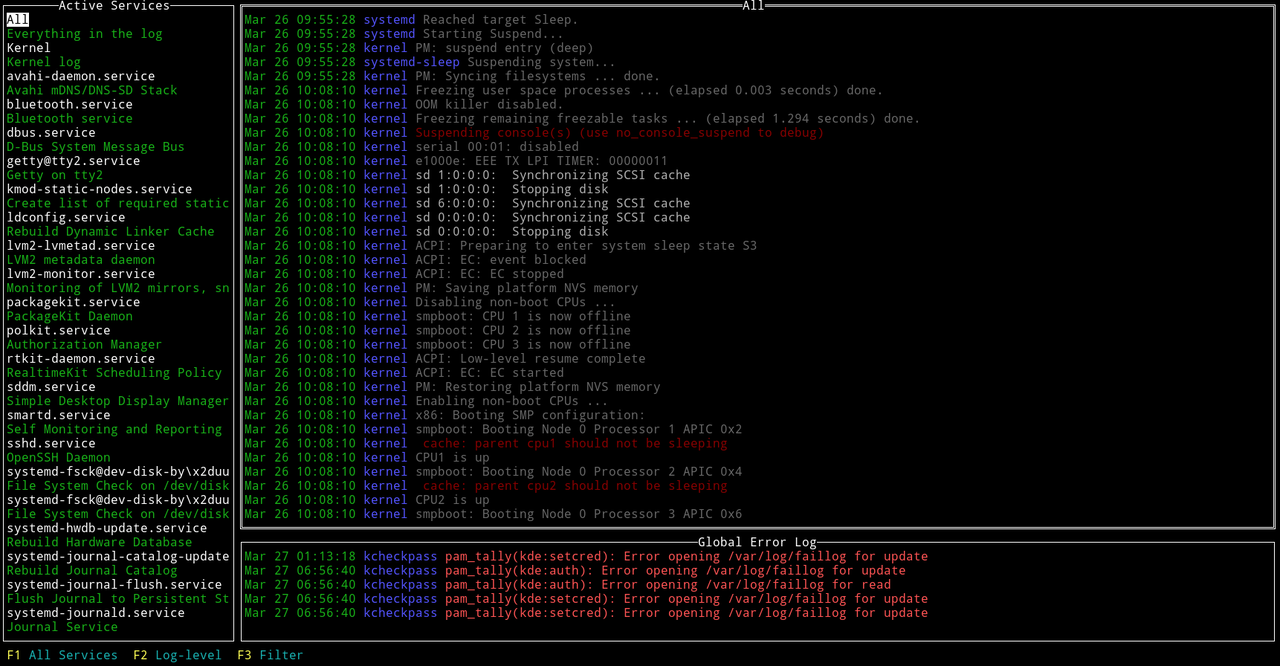Click 'Active Services' panel title
The image size is (1280, 666).
point(114,5)
